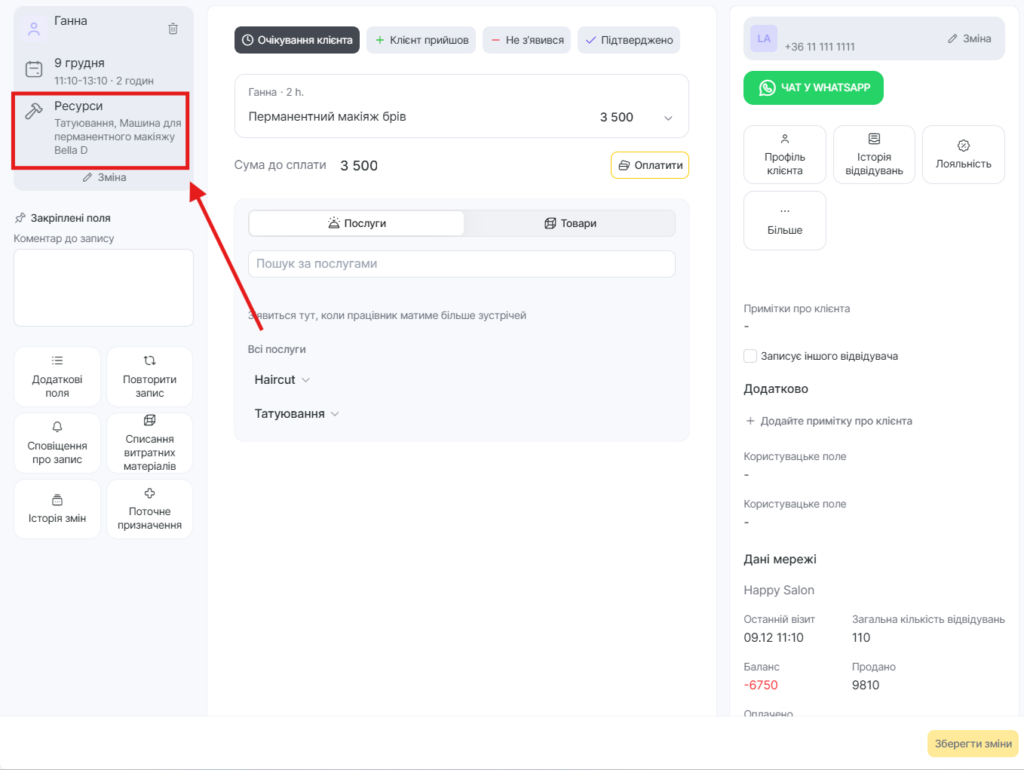Image resolution: width=1024 pixels, height=770 pixels.
Task: Open Сповіщення про запис bell notifications
Action: (x=57, y=443)
